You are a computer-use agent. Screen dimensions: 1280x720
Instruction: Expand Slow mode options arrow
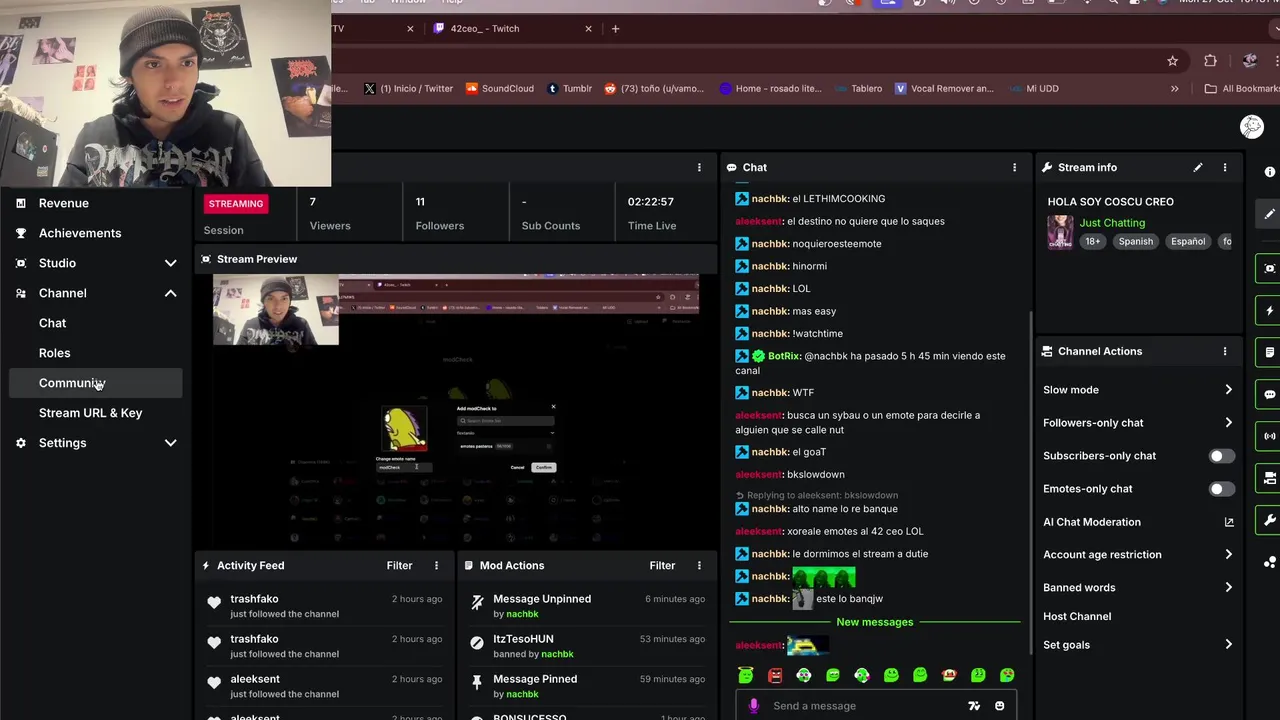point(1229,390)
